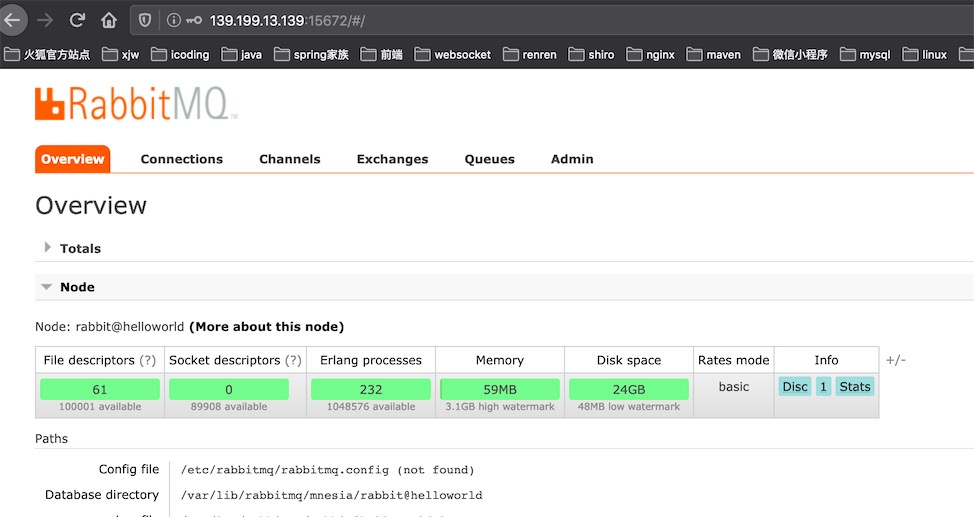This screenshot has width=974, height=517.
Task: Click the Socket descriptors help (?) link
Action: click(x=293, y=360)
